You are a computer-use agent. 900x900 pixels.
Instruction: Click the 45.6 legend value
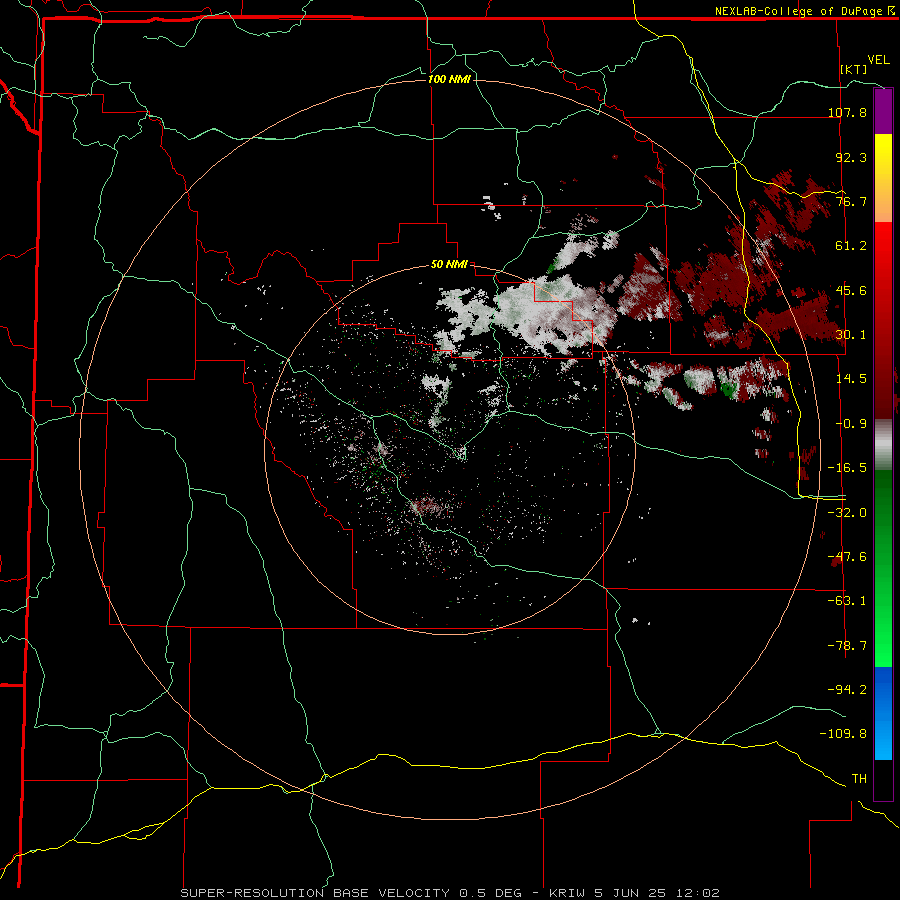coord(851,290)
